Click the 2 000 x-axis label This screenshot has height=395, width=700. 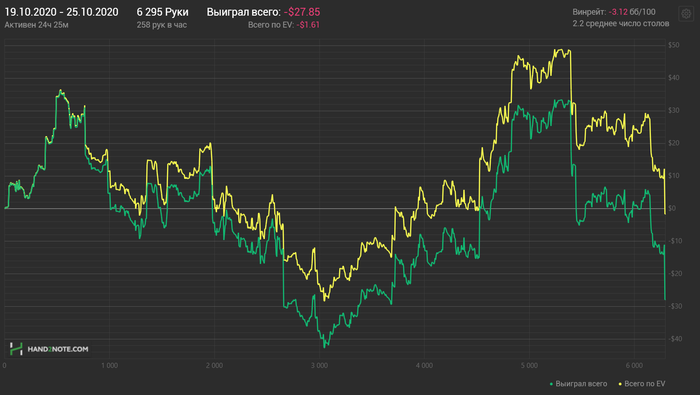click(214, 366)
